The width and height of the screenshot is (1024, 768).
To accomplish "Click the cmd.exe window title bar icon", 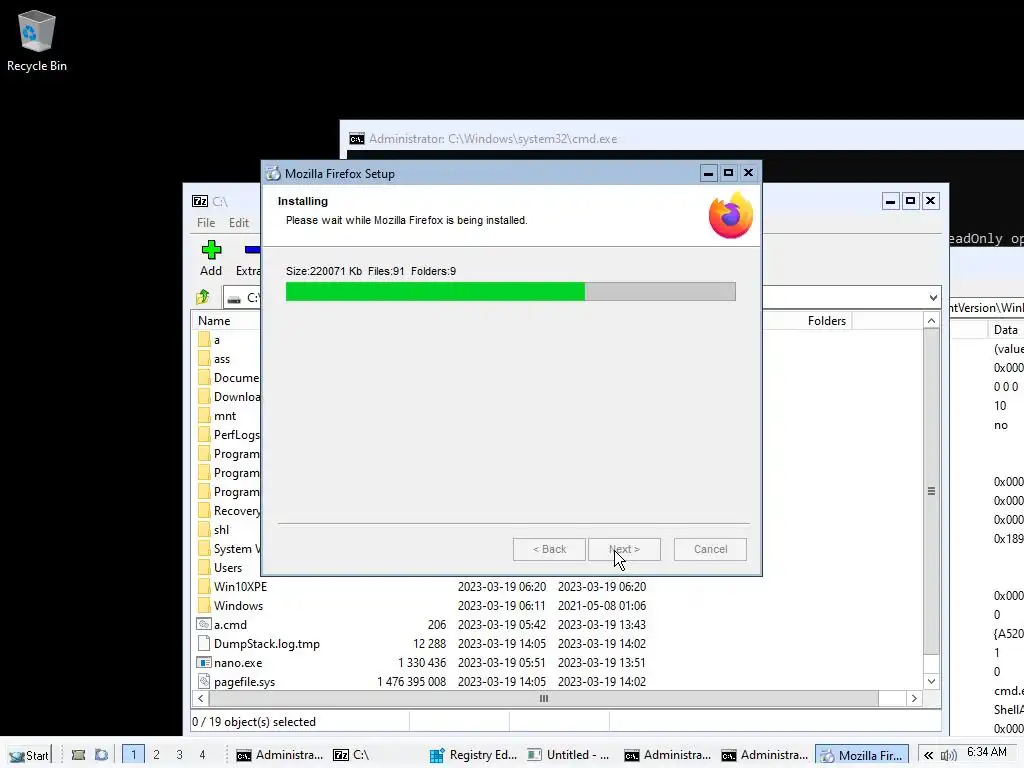I will point(357,138).
